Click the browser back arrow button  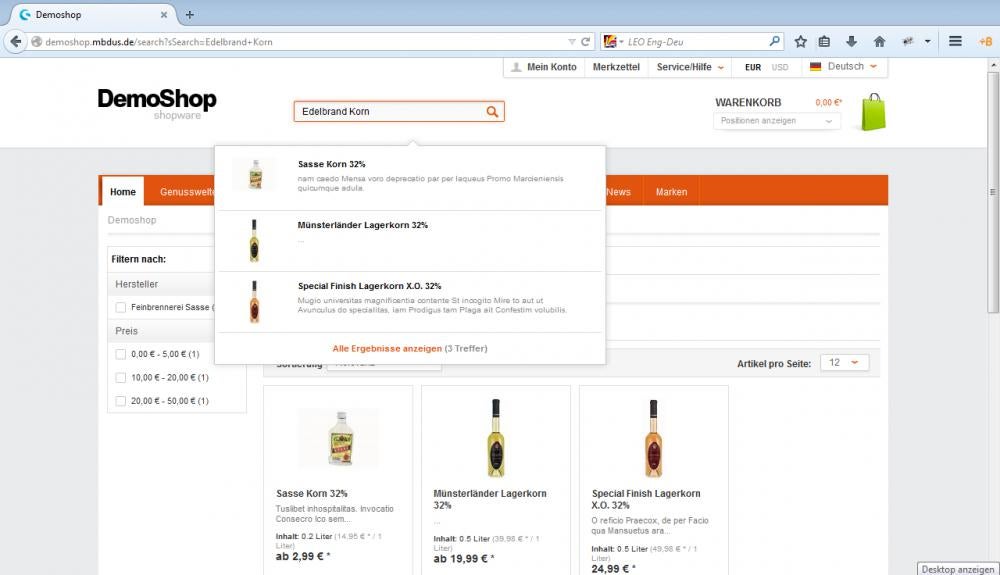(x=15, y=42)
